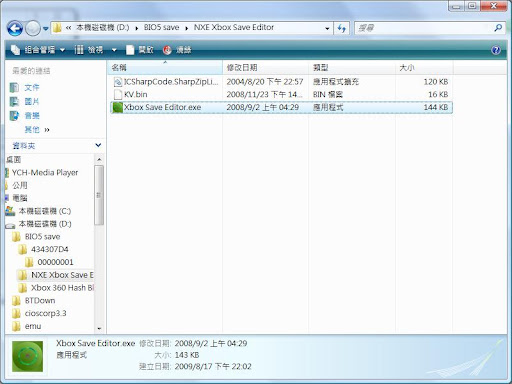This screenshot has height=384, width=512.
Task: Click the KV.bin 16 KB size cell
Action: (x=438, y=94)
